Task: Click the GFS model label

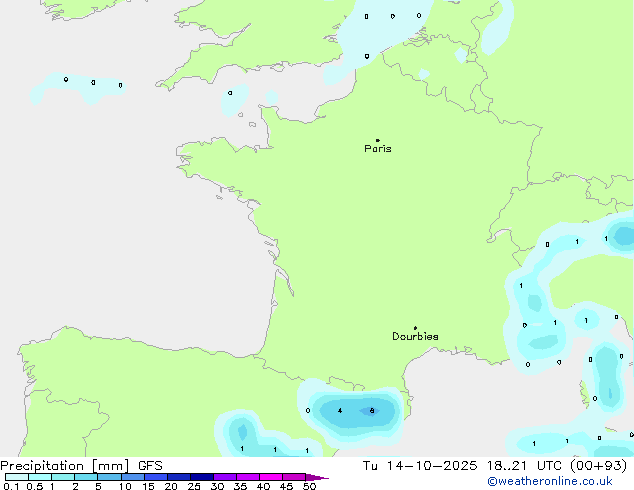Action: point(150,466)
